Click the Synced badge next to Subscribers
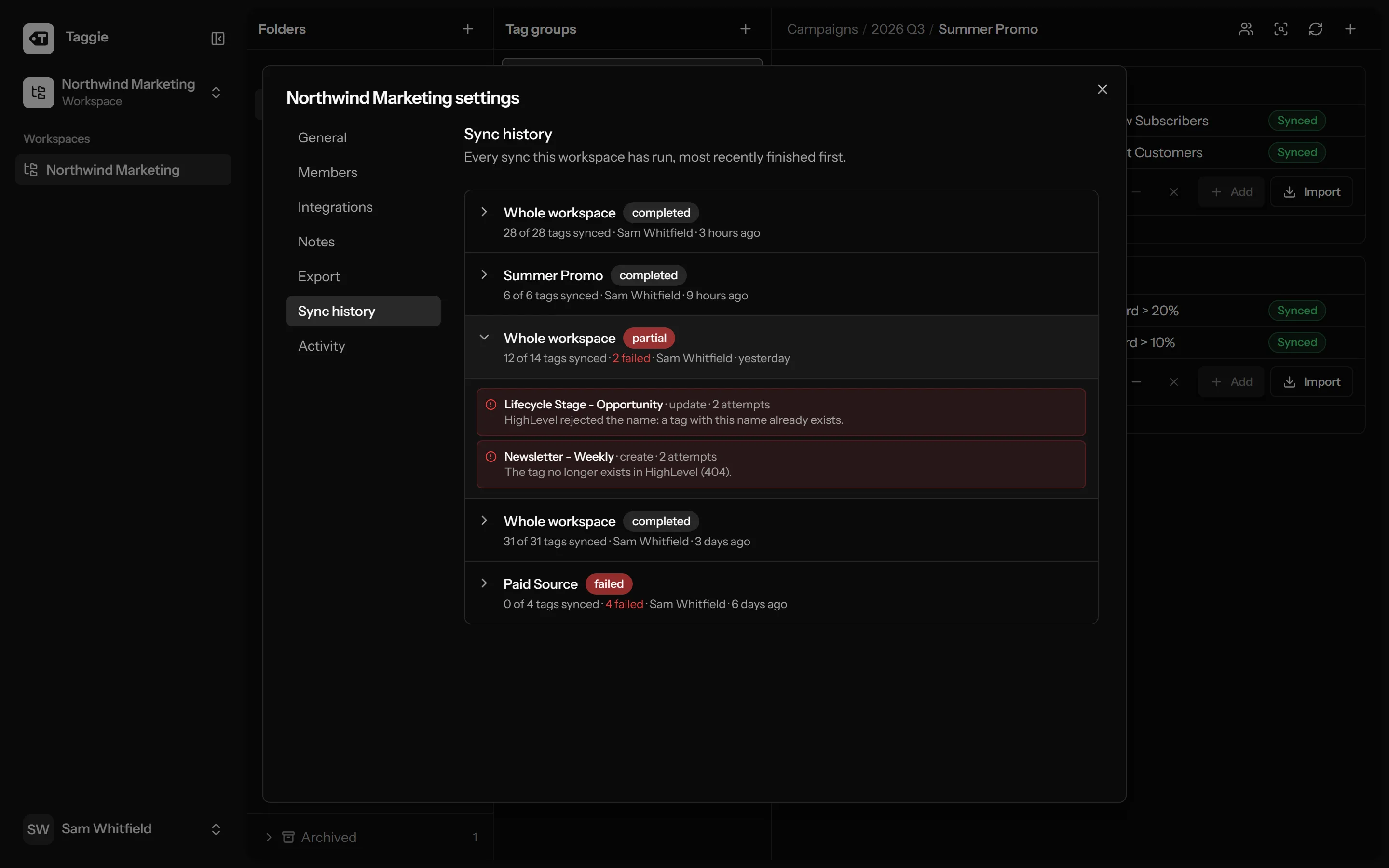The height and width of the screenshot is (868, 1389). tap(1297, 121)
